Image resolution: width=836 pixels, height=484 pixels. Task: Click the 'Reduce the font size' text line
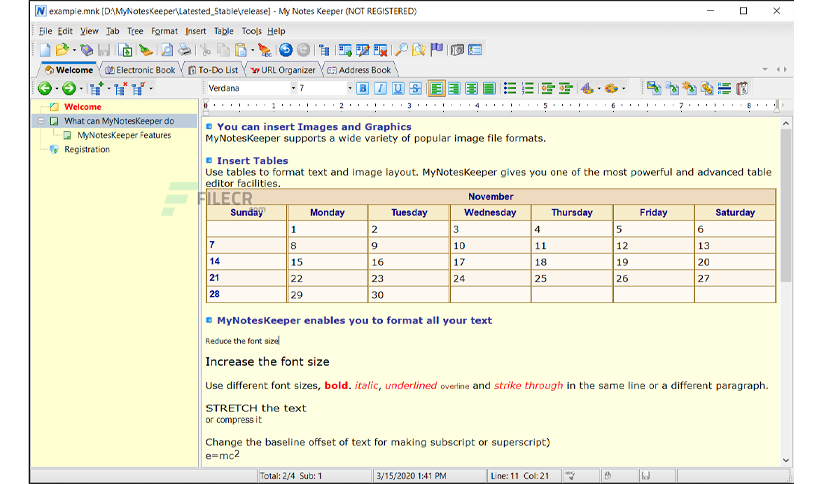coord(242,341)
